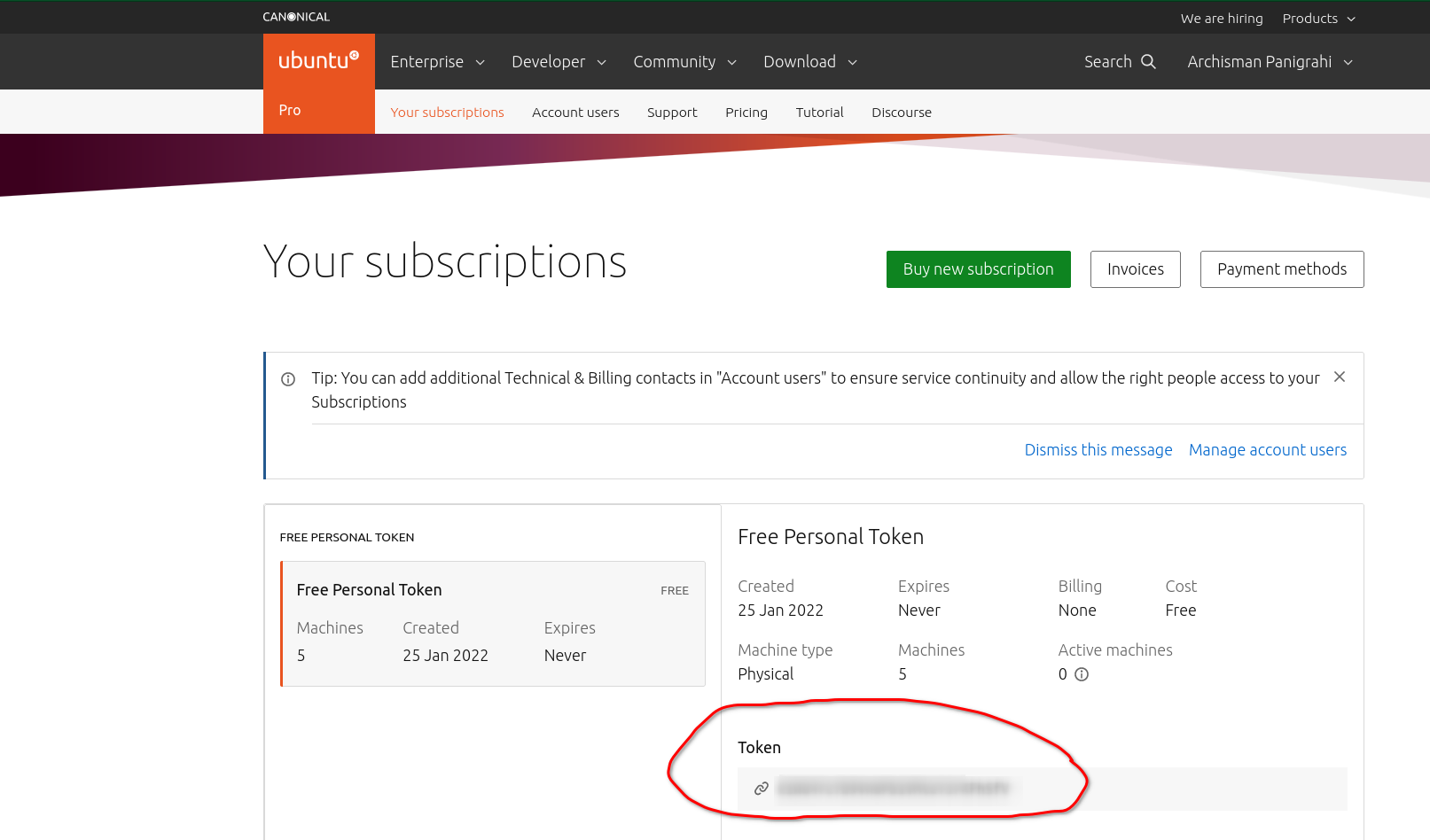Open the Pricing tab

(x=746, y=113)
